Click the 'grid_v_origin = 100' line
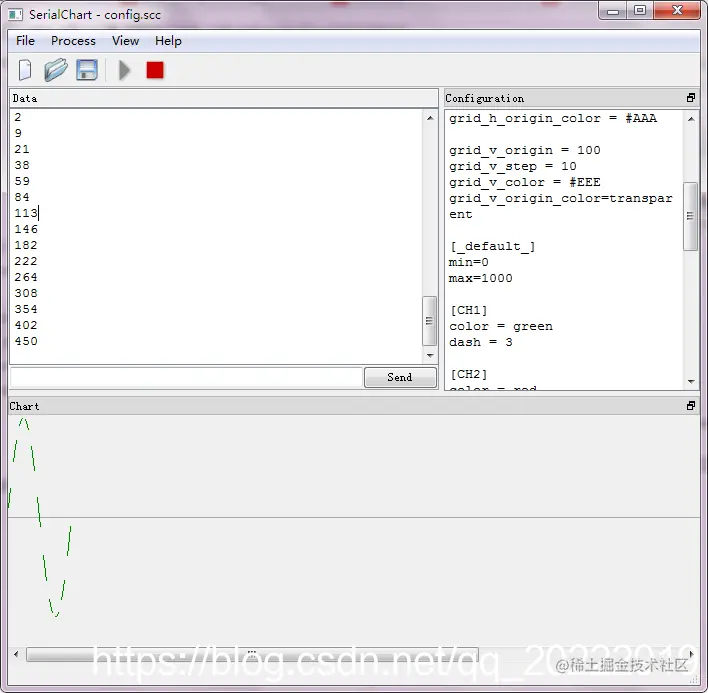This screenshot has width=708, height=693. click(x=525, y=150)
